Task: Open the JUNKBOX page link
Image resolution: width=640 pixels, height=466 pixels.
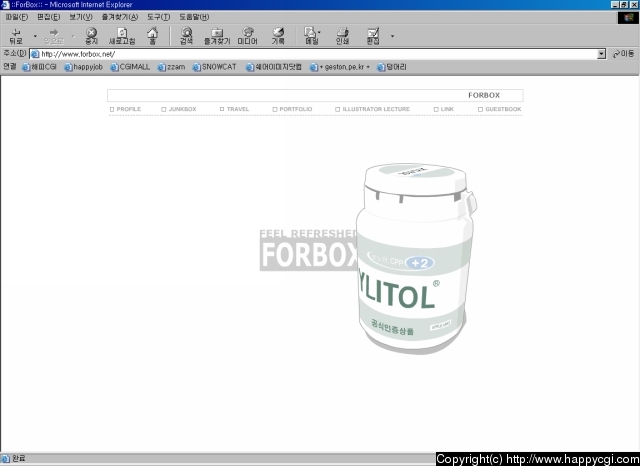Action: point(179,109)
